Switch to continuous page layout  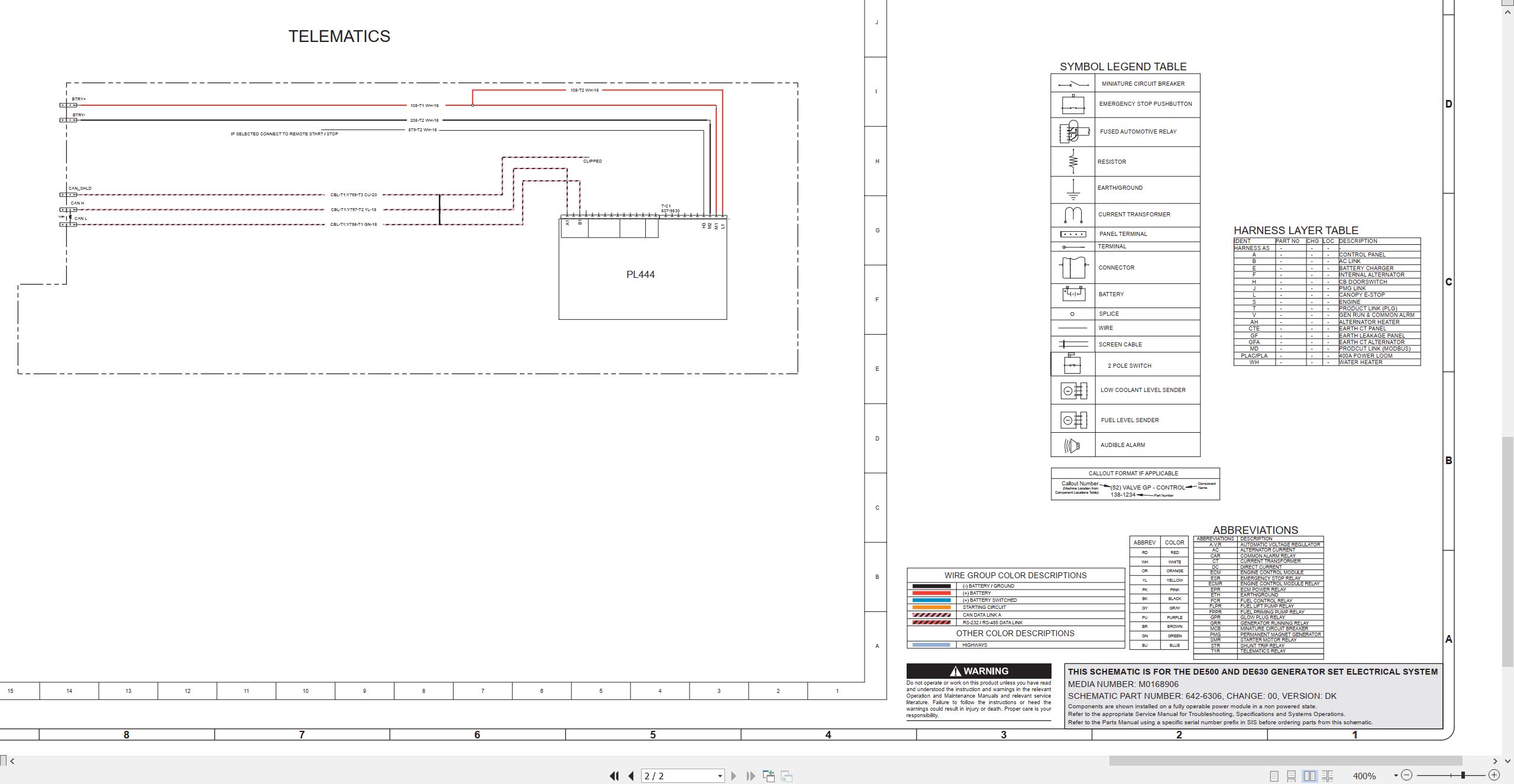(1292, 776)
